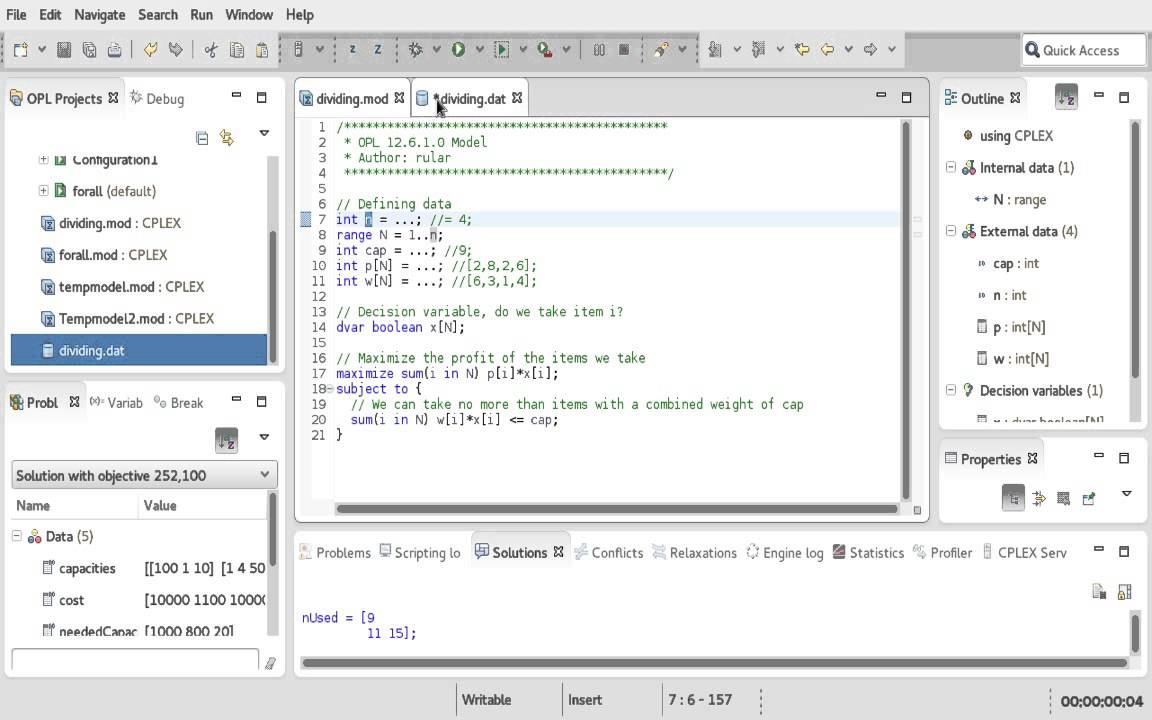
Task: Open OPL Projects view menu triangle
Action: [x=264, y=133]
